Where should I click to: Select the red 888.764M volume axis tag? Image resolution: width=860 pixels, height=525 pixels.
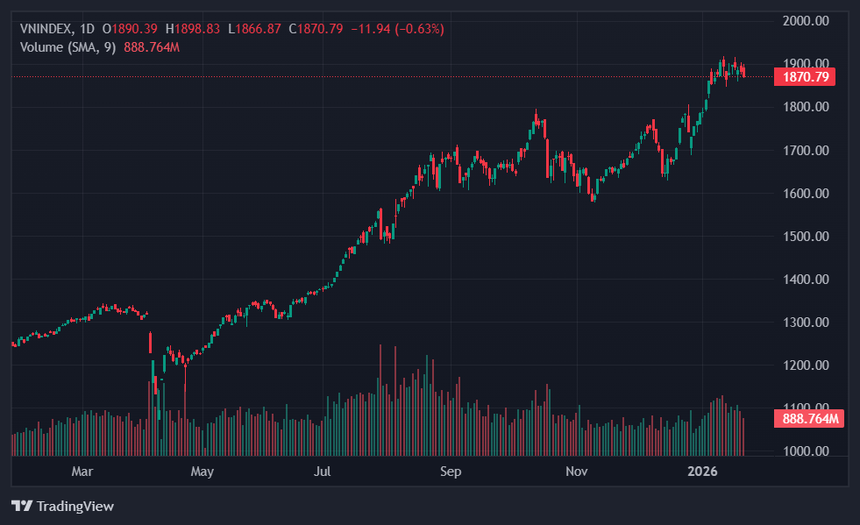coord(807,419)
